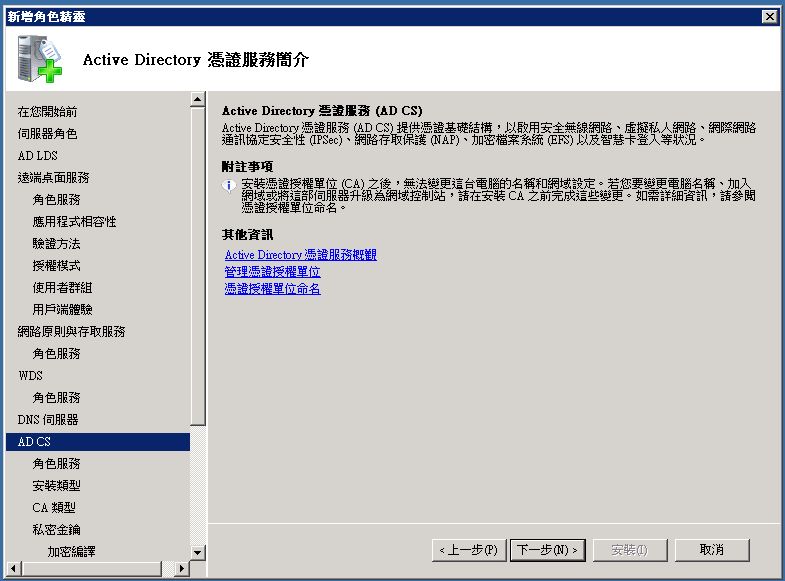Click the 下一步(N) button
The height and width of the screenshot is (581, 785).
tap(547, 550)
